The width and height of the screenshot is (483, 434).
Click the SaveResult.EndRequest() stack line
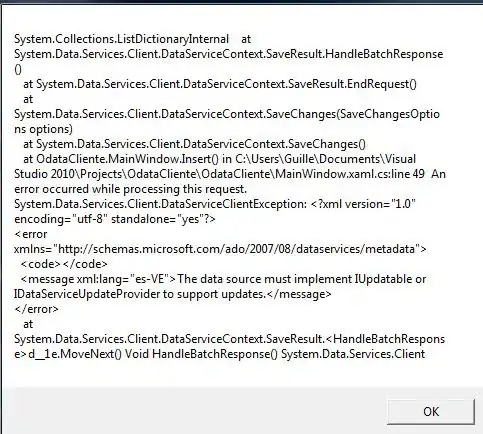tap(220, 84)
